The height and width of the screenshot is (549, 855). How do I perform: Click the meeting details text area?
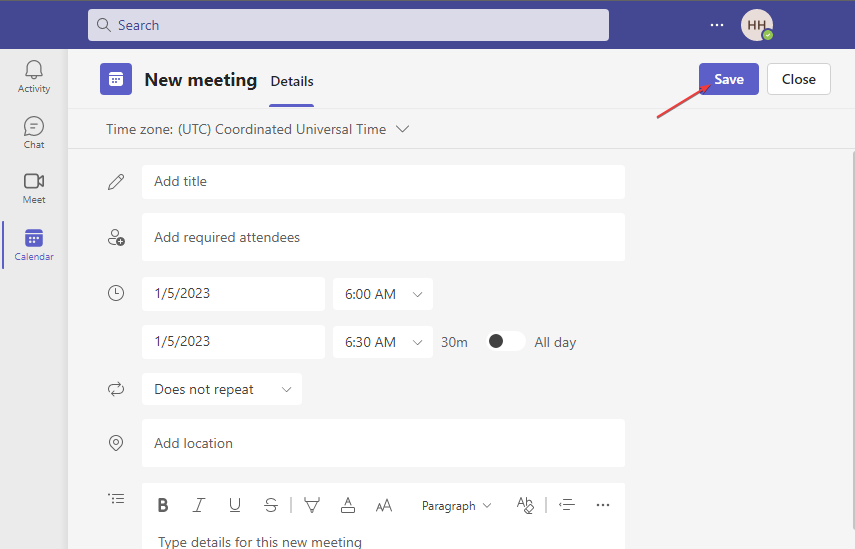tap(383, 541)
